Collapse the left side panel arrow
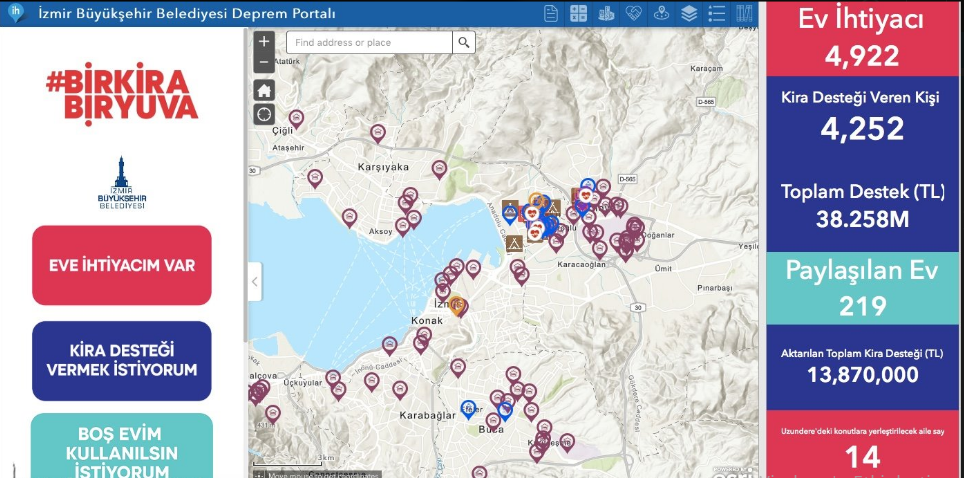This screenshot has height=478, width=964. coord(254,282)
